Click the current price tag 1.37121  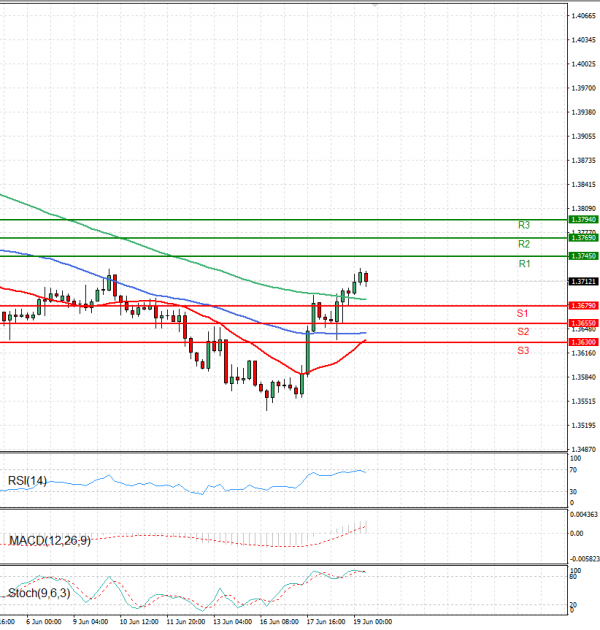click(x=583, y=282)
